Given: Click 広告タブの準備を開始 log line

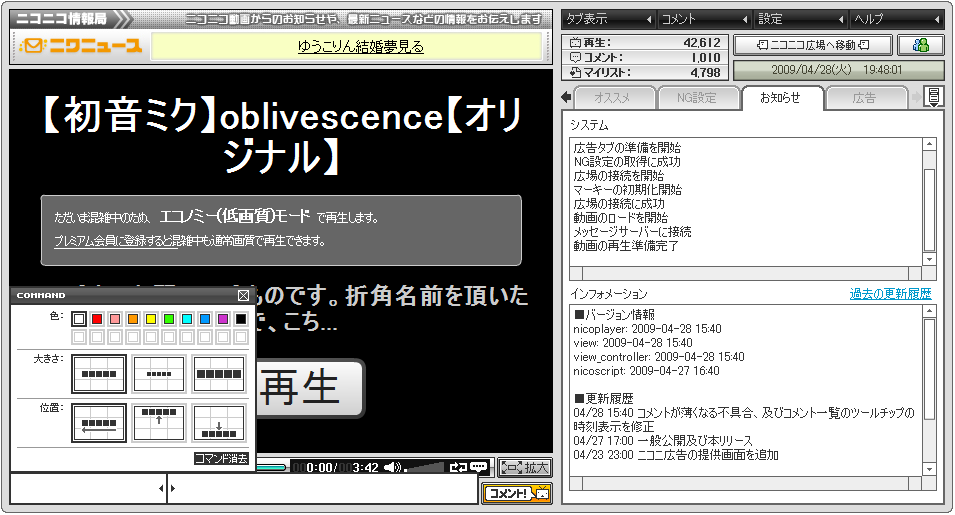Looking at the screenshot, I should tap(627, 148).
